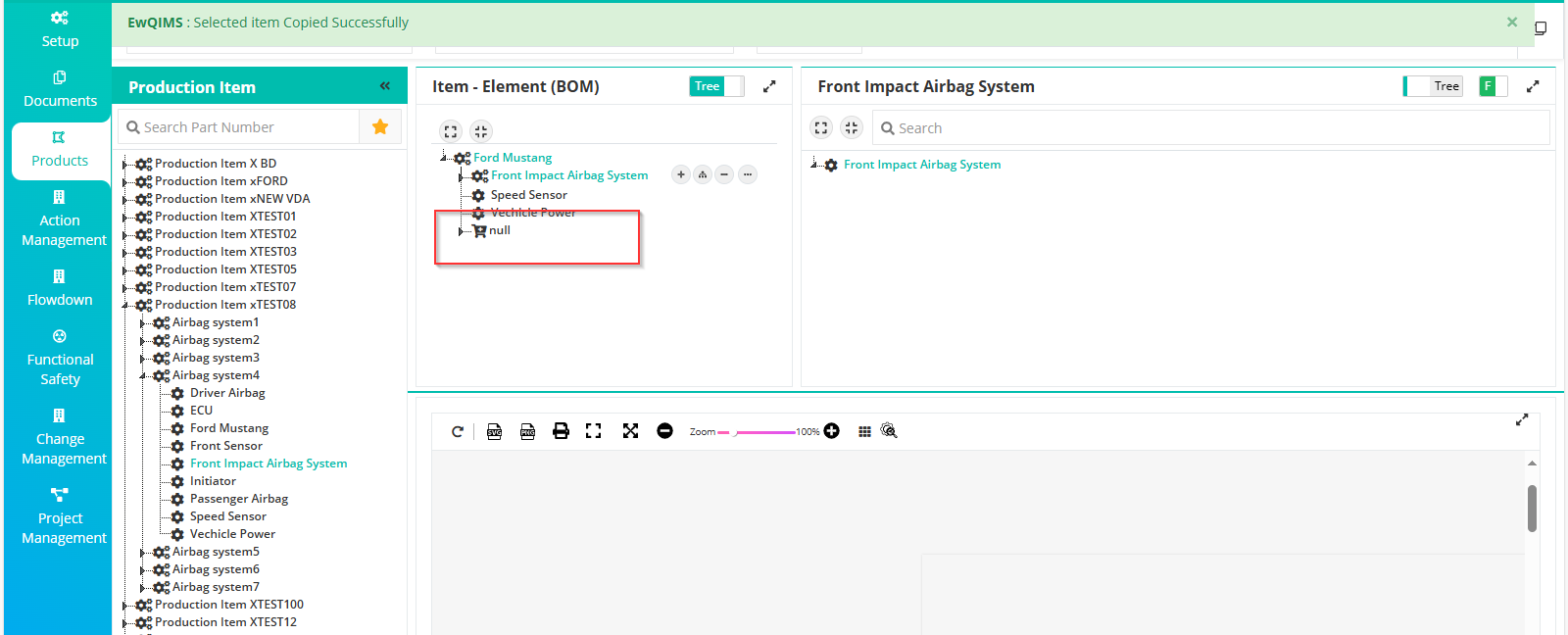This screenshot has height=635, width=1568.
Task: Maximize the diagram panel
Action: (1522, 419)
